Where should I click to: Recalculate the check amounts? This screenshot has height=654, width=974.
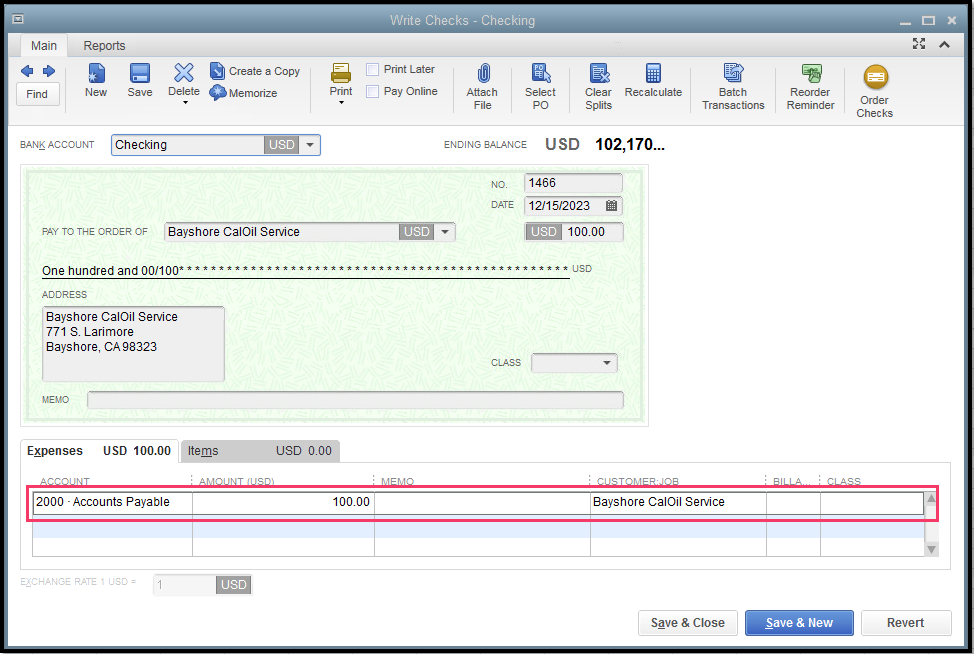tap(653, 80)
